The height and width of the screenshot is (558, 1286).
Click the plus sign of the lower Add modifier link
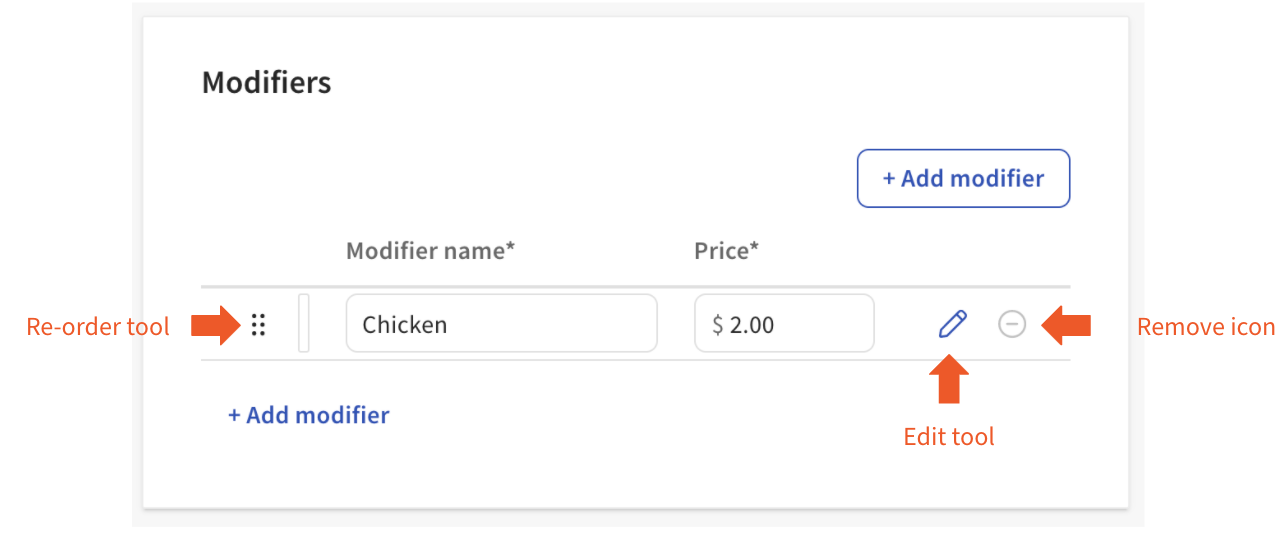point(234,415)
